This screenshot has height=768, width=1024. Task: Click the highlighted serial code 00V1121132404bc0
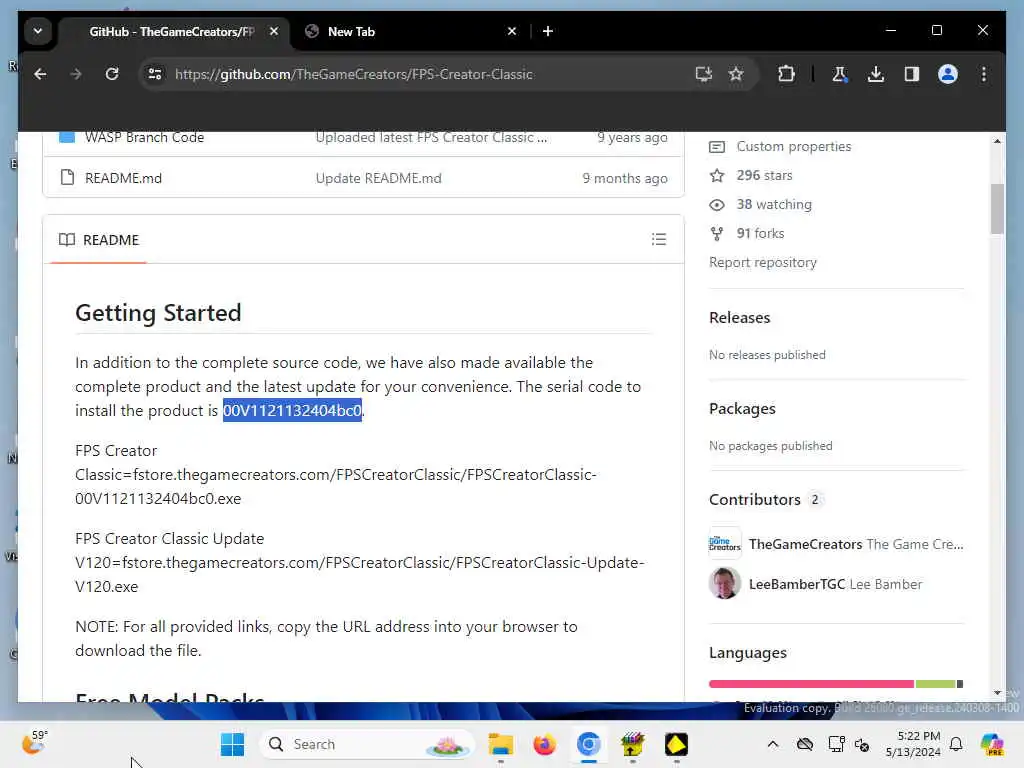point(292,410)
